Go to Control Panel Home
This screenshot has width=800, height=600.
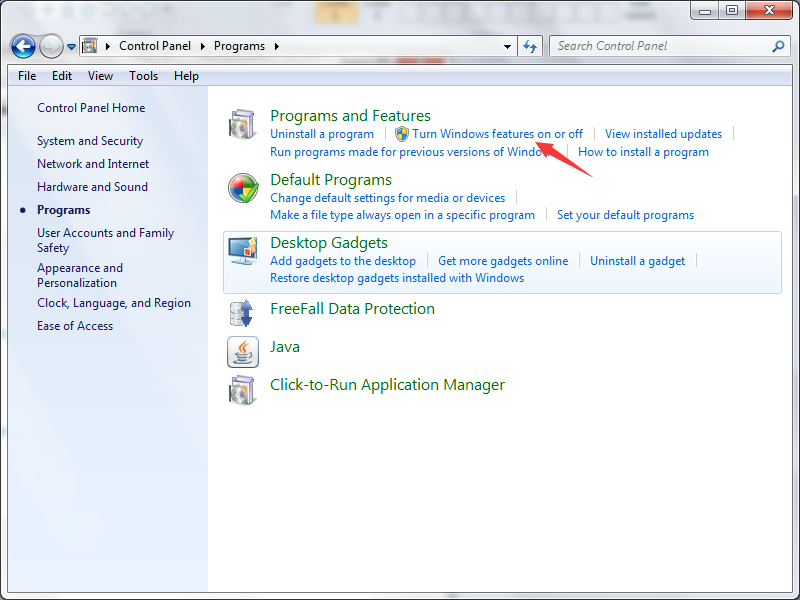[x=91, y=108]
